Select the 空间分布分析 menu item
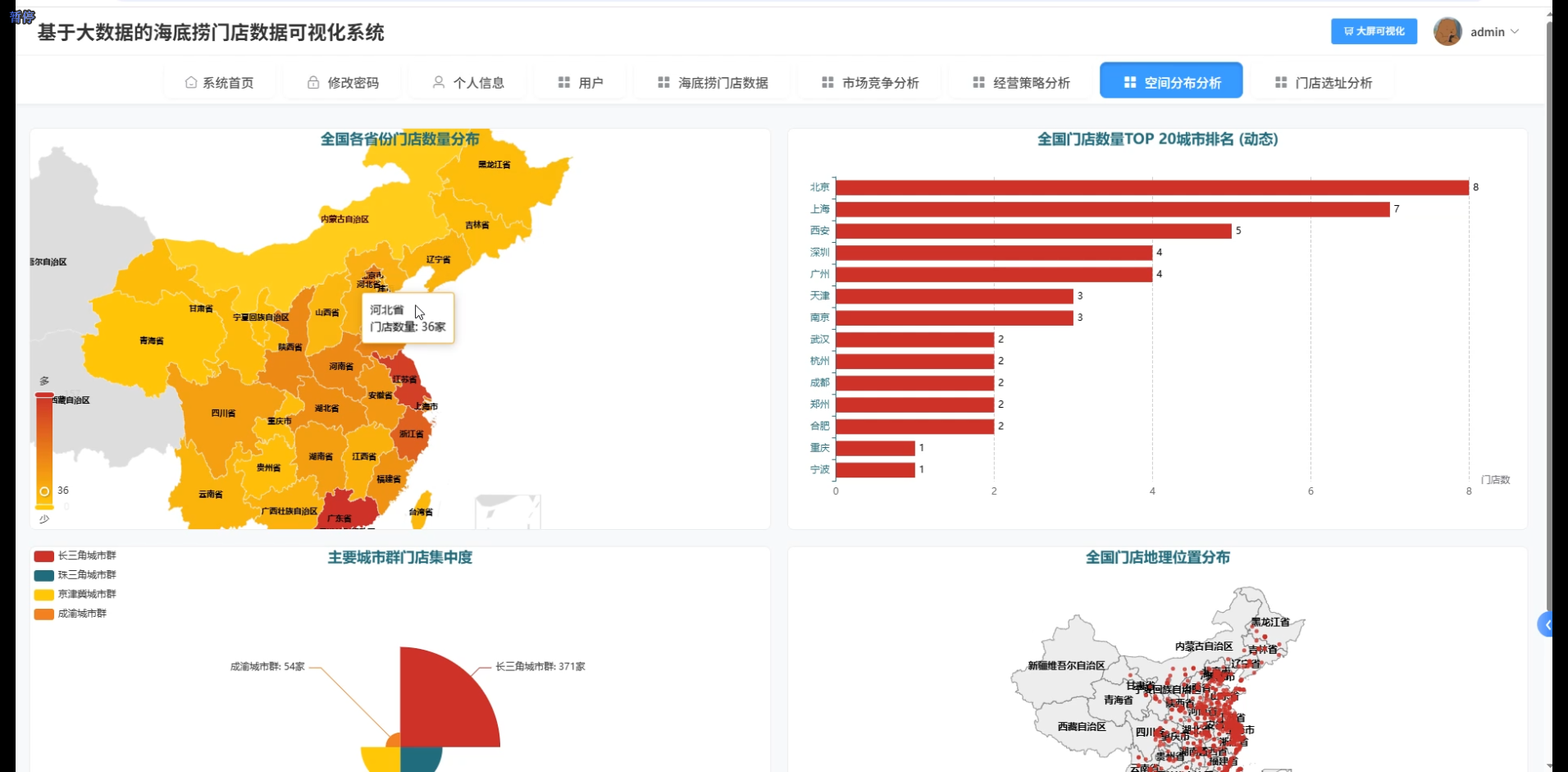The width and height of the screenshot is (1568, 772). (1171, 80)
